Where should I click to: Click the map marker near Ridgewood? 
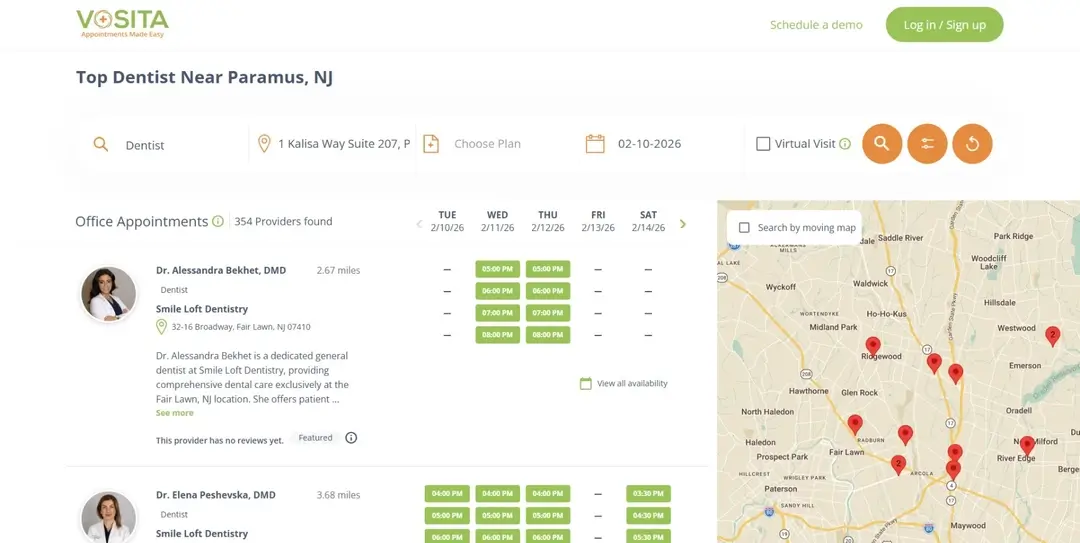point(873,345)
